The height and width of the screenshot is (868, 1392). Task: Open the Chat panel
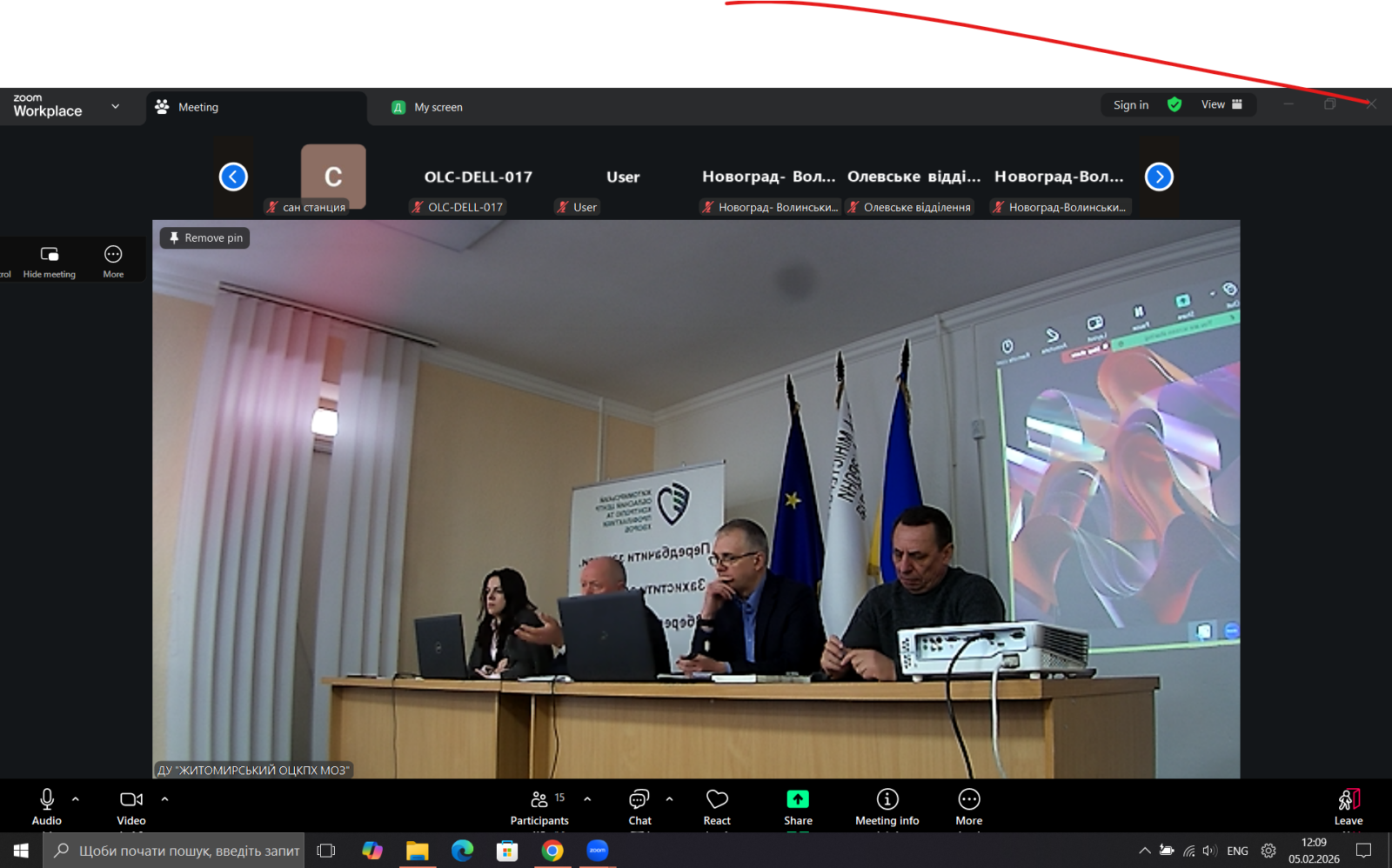coord(639,805)
